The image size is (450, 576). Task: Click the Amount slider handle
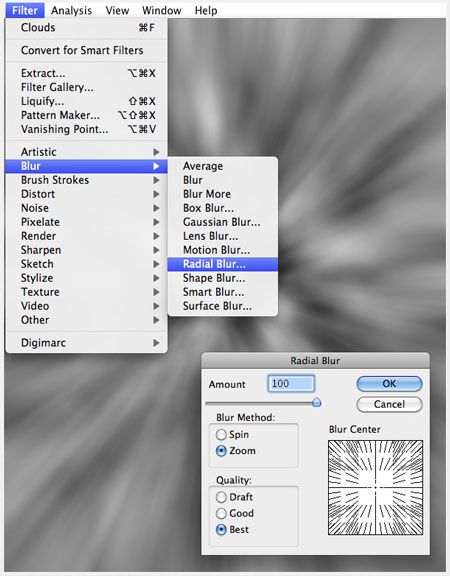(x=317, y=402)
